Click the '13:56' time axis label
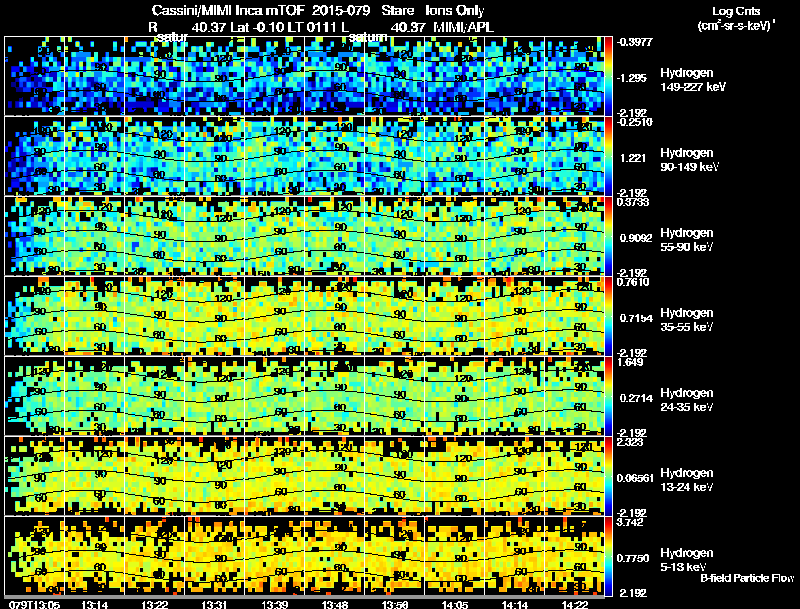This screenshot has width=800, height=609. pos(395,604)
